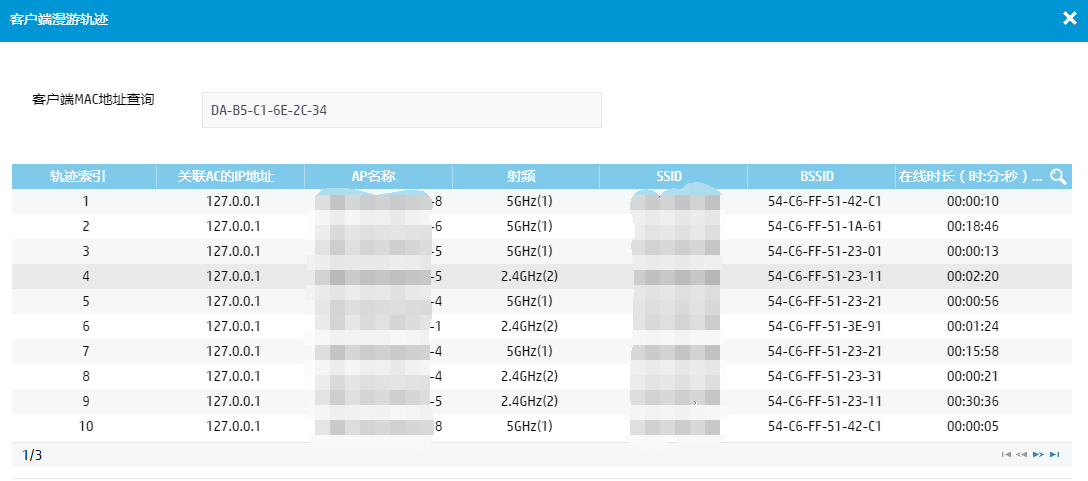Go to the next page of results

click(1038, 455)
